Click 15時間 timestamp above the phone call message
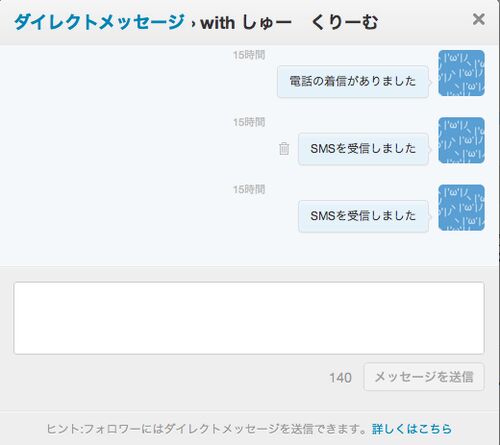The image size is (500, 445). [x=249, y=55]
